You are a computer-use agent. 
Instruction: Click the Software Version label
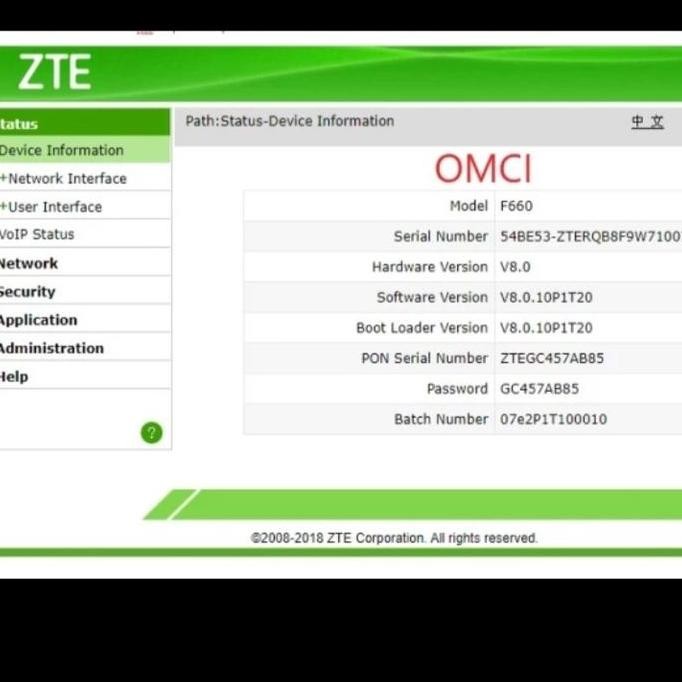tap(432, 297)
